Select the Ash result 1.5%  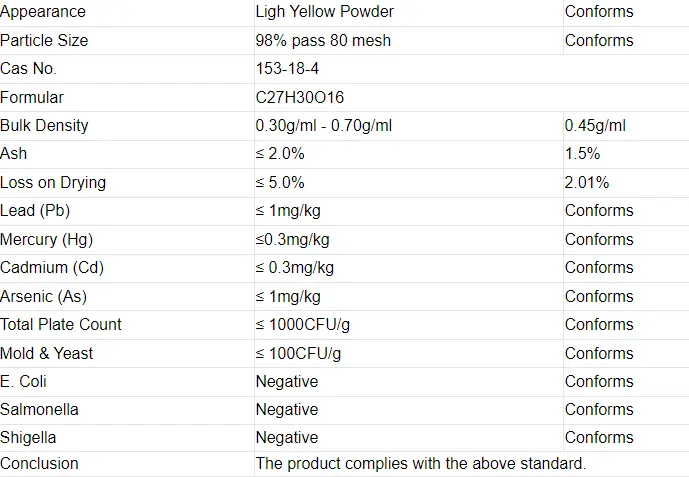tap(582, 154)
